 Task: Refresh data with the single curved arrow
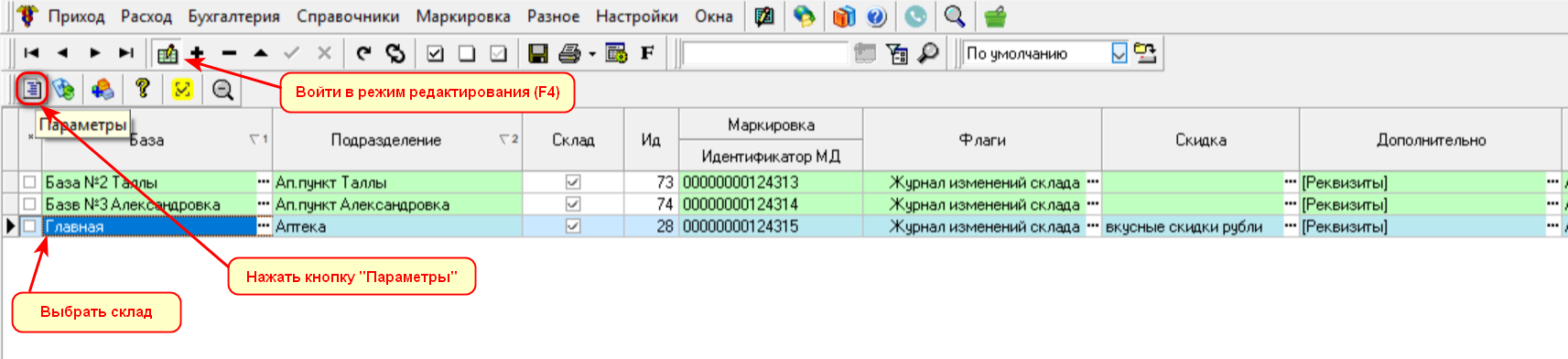(x=363, y=53)
